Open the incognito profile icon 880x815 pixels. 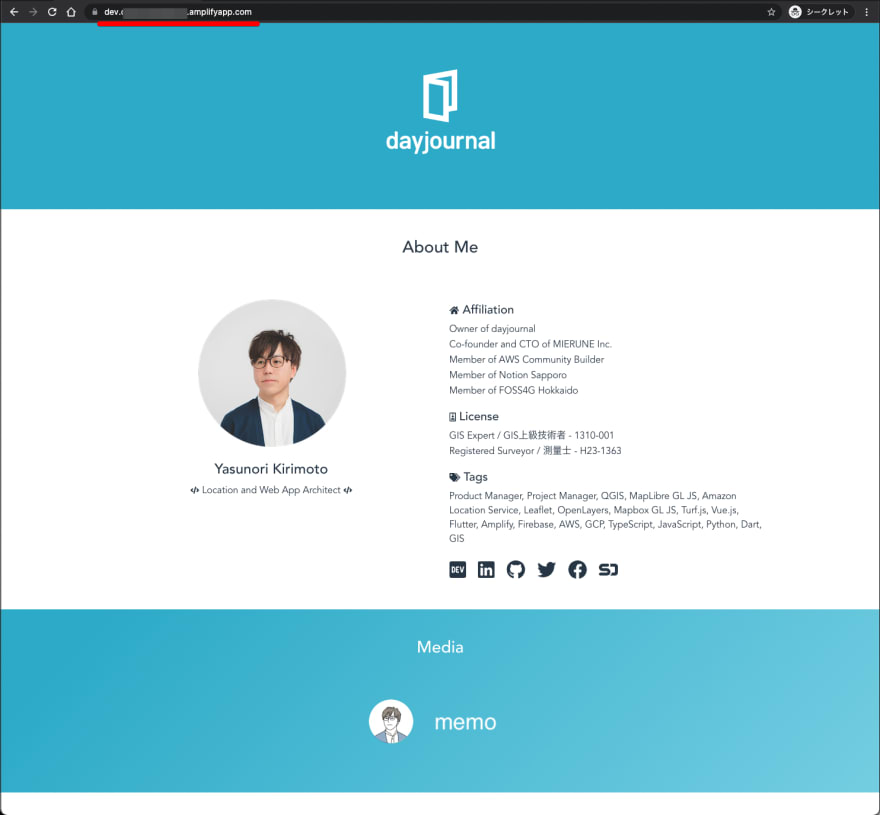pyautogui.click(x=795, y=12)
